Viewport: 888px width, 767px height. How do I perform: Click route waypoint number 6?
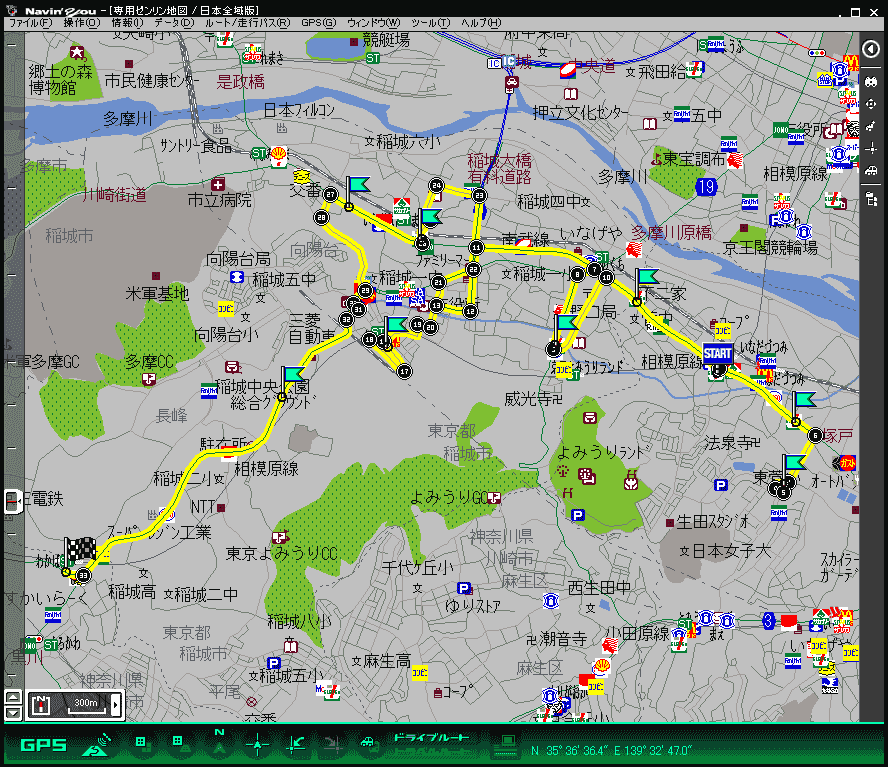[x=815, y=435]
